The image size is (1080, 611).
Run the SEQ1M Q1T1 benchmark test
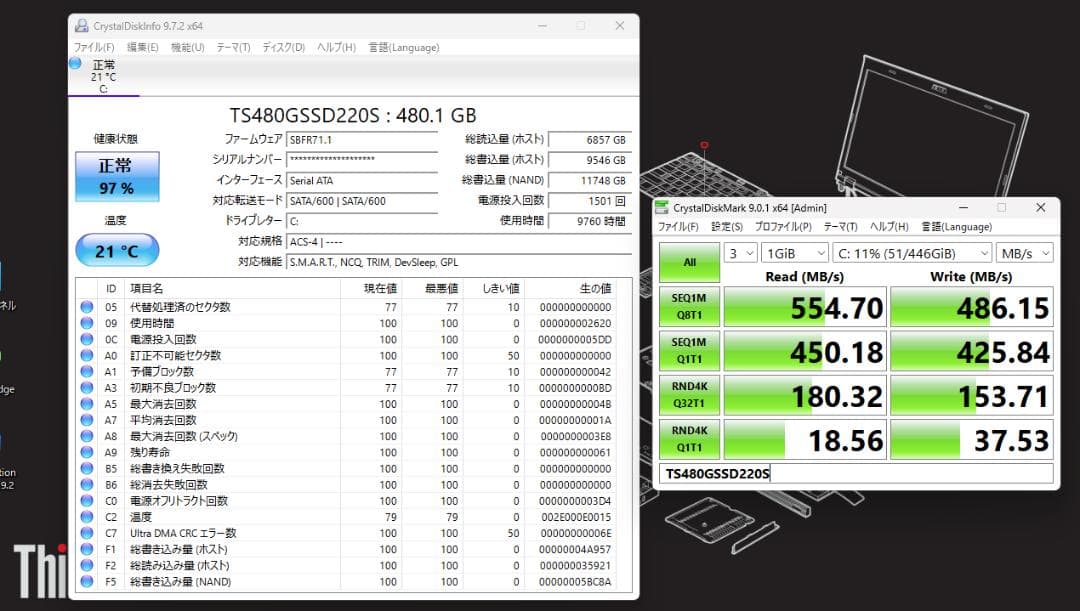[690, 351]
